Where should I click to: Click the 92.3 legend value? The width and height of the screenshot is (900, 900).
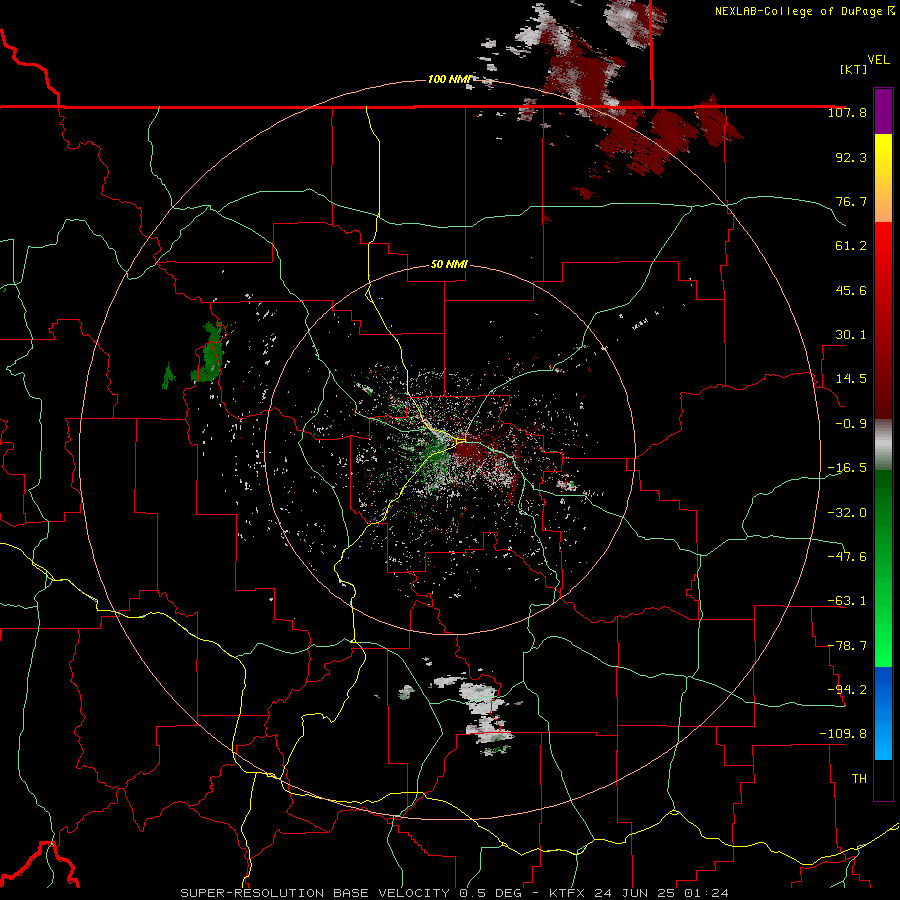(x=851, y=157)
